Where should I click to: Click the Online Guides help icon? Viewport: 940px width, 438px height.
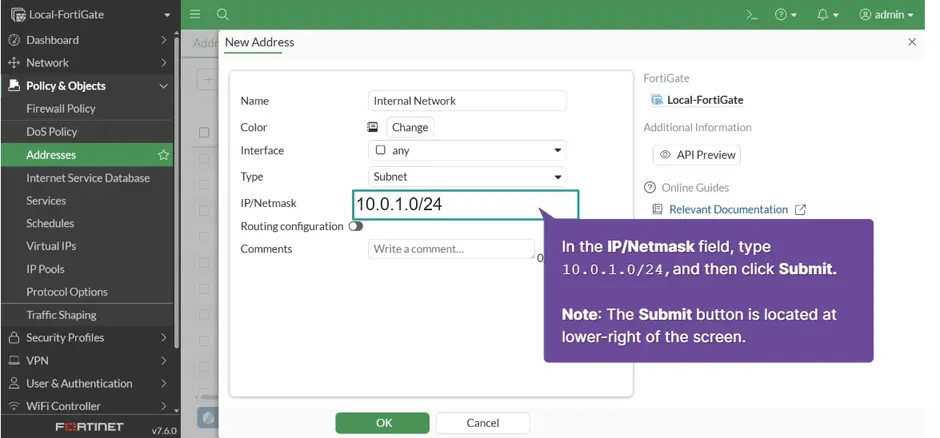click(x=650, y=188)
